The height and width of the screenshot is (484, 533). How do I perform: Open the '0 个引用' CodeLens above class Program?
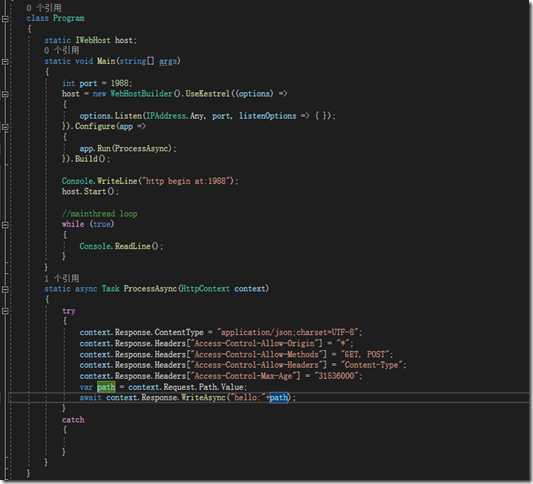click(x=44, y=8)
